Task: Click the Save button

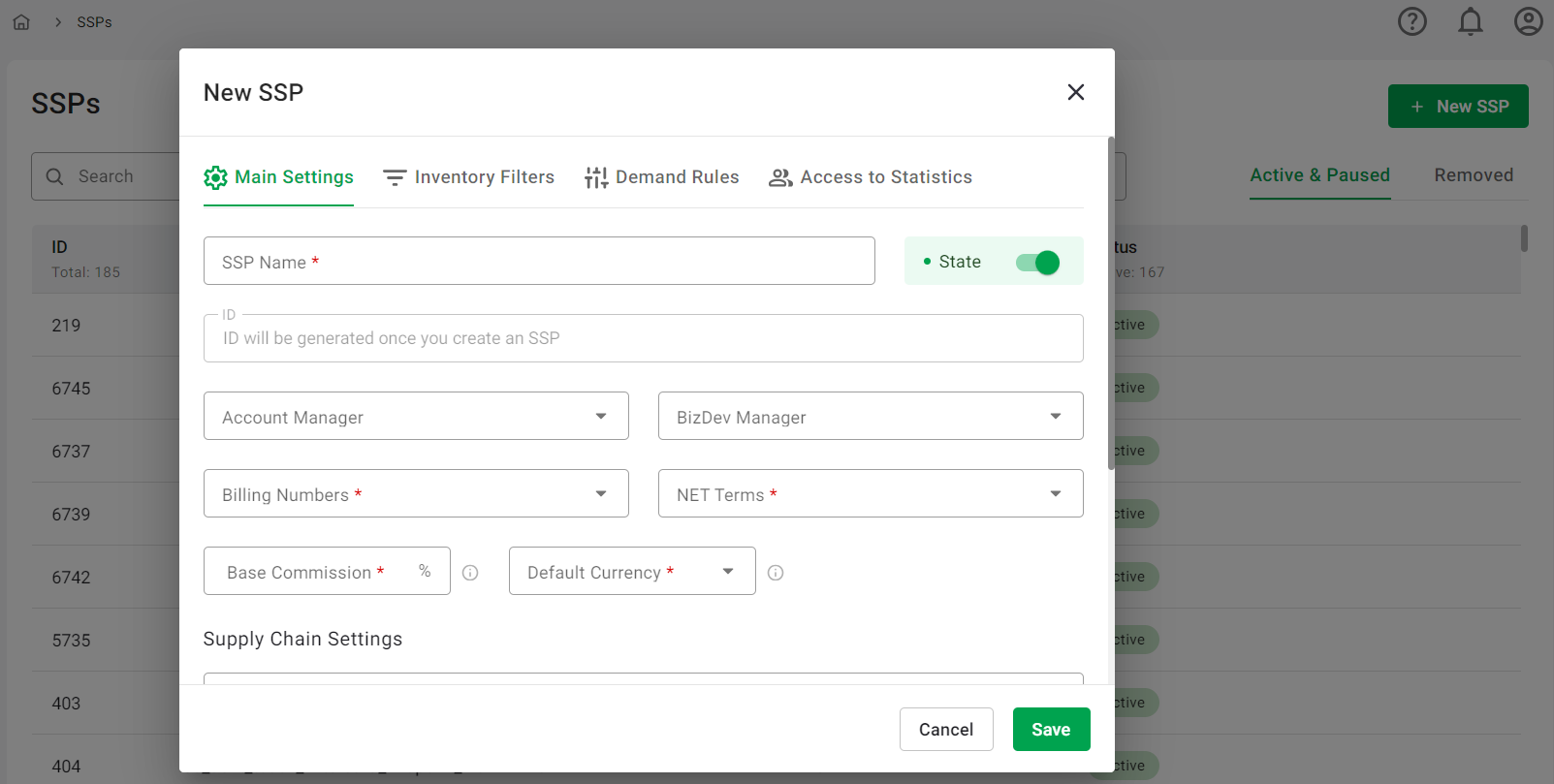Action: [1051, 730]
